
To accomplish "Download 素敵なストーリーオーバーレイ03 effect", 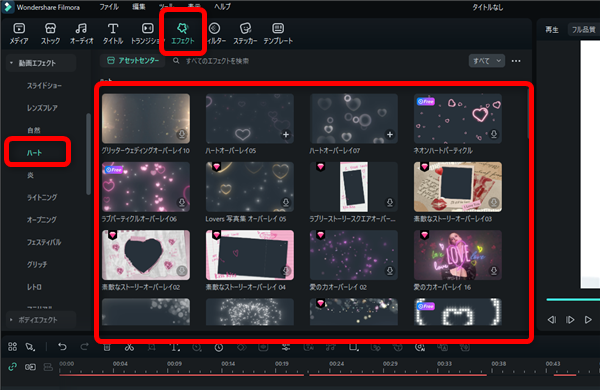I will pos(494,202).
